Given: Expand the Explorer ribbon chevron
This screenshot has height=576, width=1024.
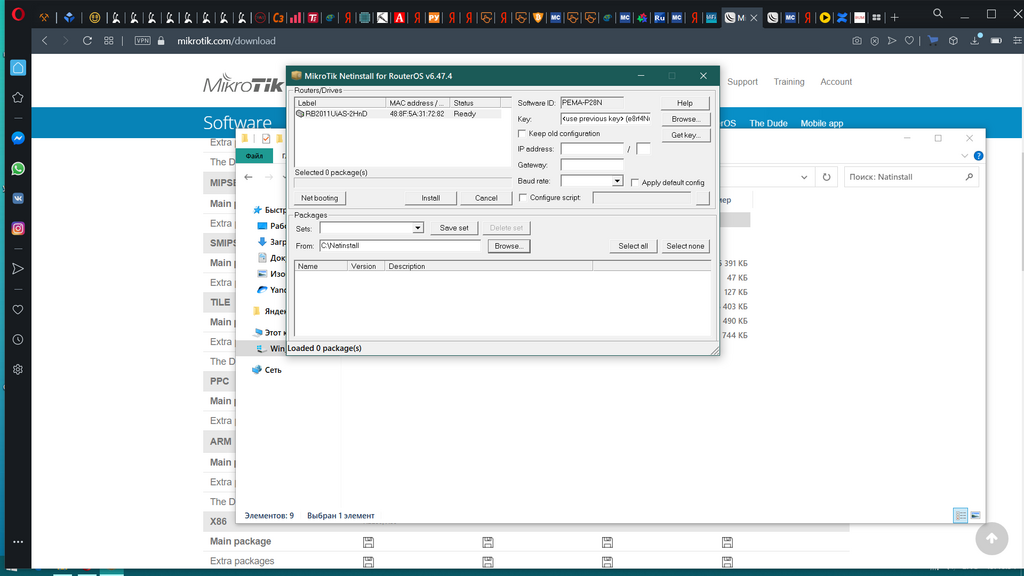Looking at the screenshot, I should 965,155.
